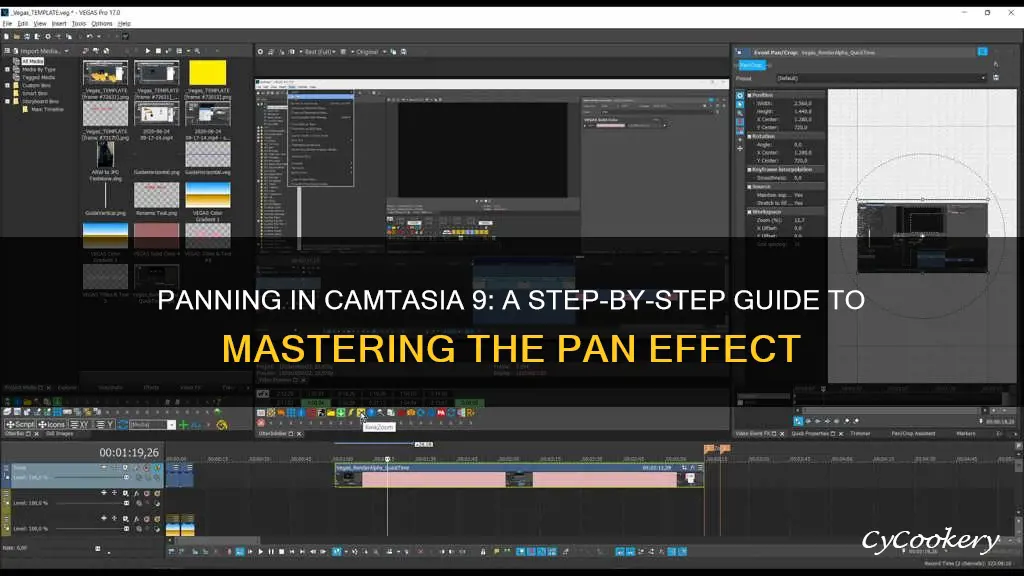Click the R+ icon in Uberbinder toolbar
The image size is (1024, 576).
[470, 413]
